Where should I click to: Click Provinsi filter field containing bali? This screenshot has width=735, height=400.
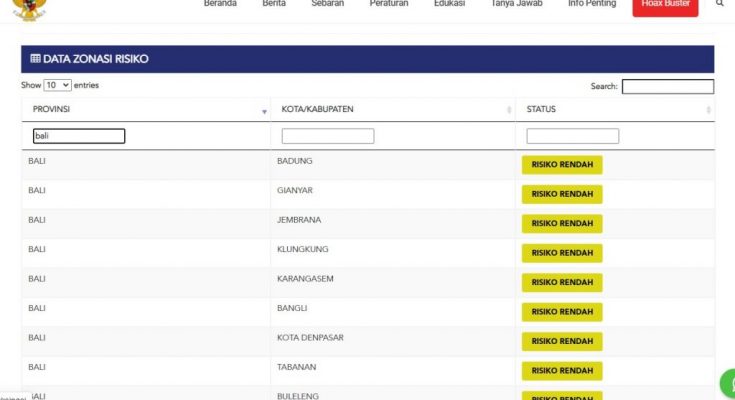pos(78,136)
